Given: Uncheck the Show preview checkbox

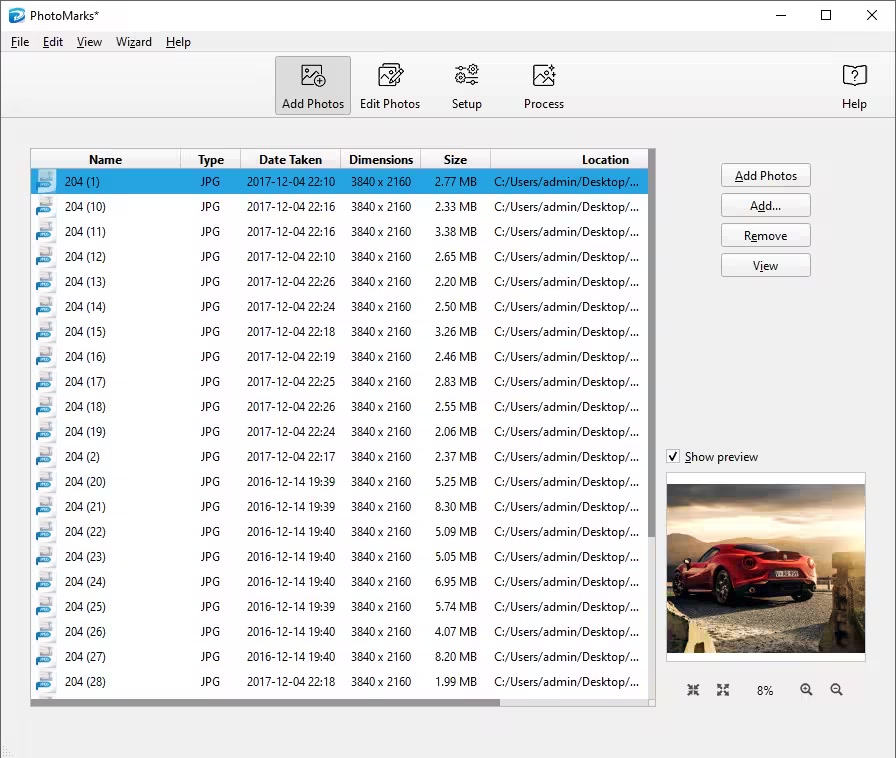Looking at the screenshot, I should coord(674,457).
